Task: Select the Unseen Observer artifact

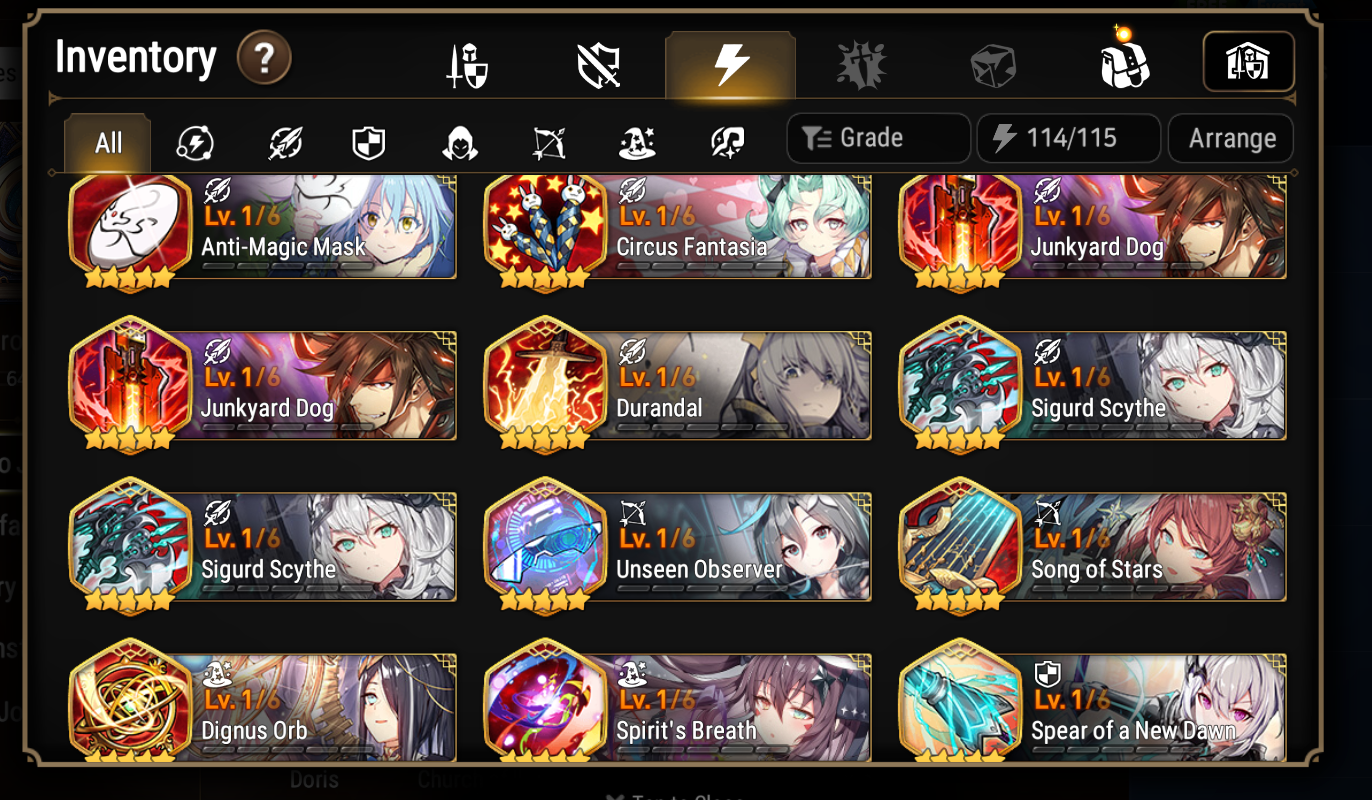Action: click(677, 546)
